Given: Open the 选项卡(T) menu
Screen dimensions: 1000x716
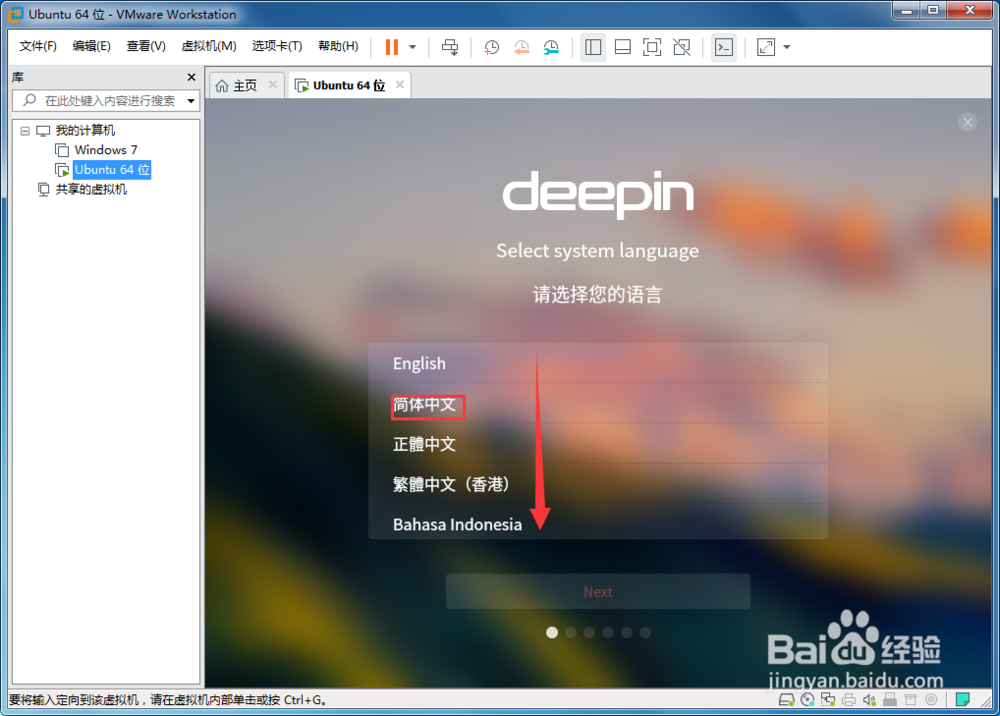Looking at the screenshot, I should click(277, 46).
